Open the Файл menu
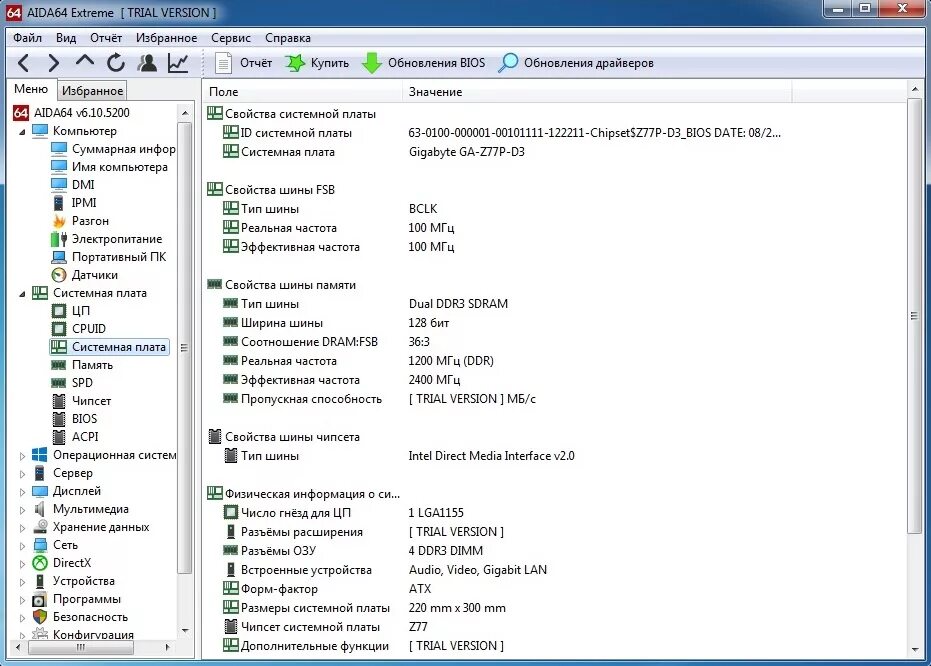The height and width of the screenshot is (666, 931). coord(27,38)
